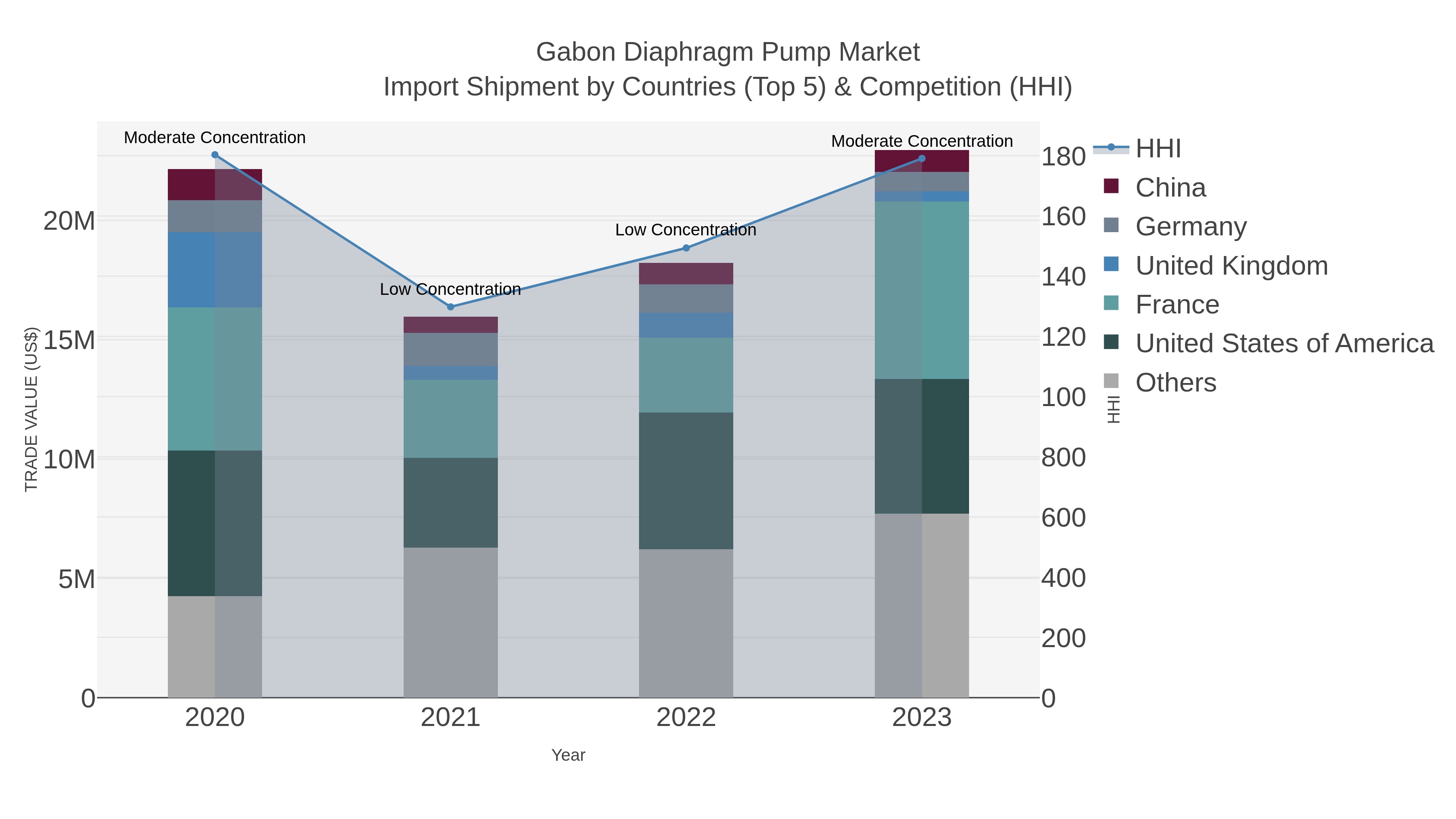
Task: Toggle the Others legend entry
Action: pos(1159,383)
